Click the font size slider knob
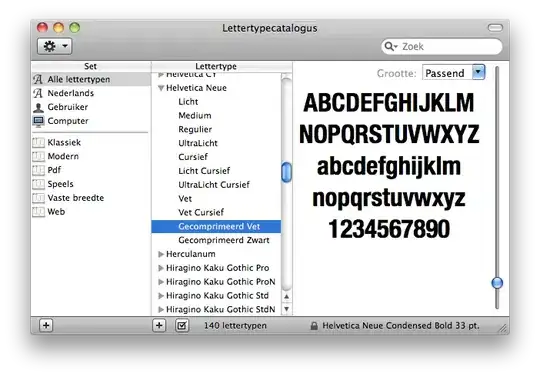This screenshot has height=377, width=540. 497,283
